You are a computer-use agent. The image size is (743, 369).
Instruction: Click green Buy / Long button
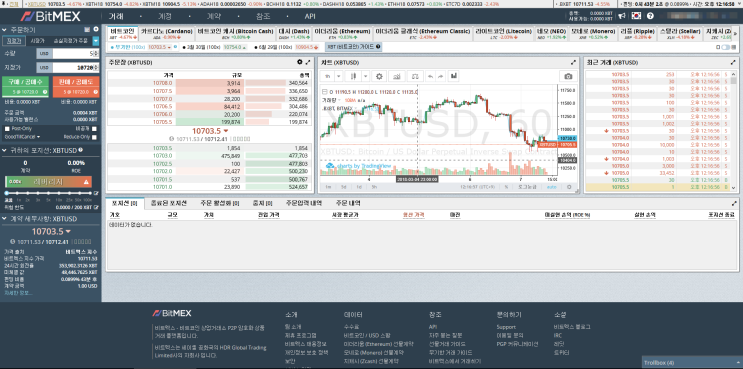pos(25,86)
